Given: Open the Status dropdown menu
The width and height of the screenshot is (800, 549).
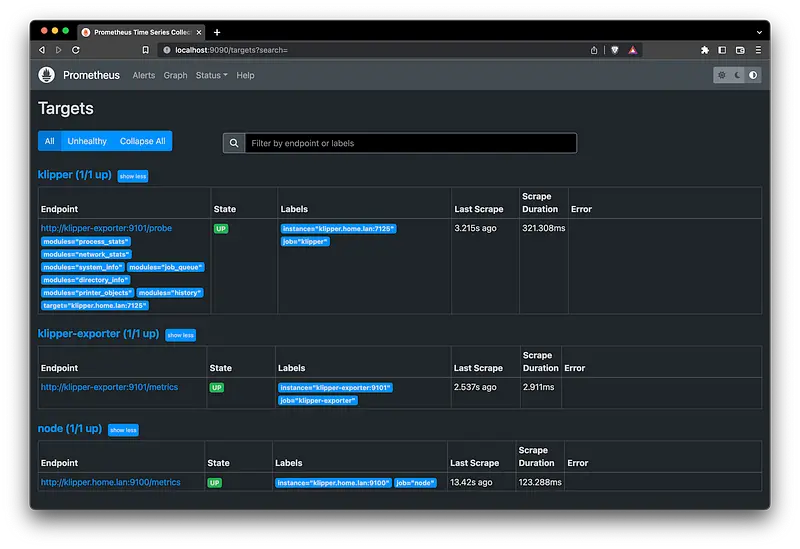Looking at the screenshot, I should (x=211, y=75).
